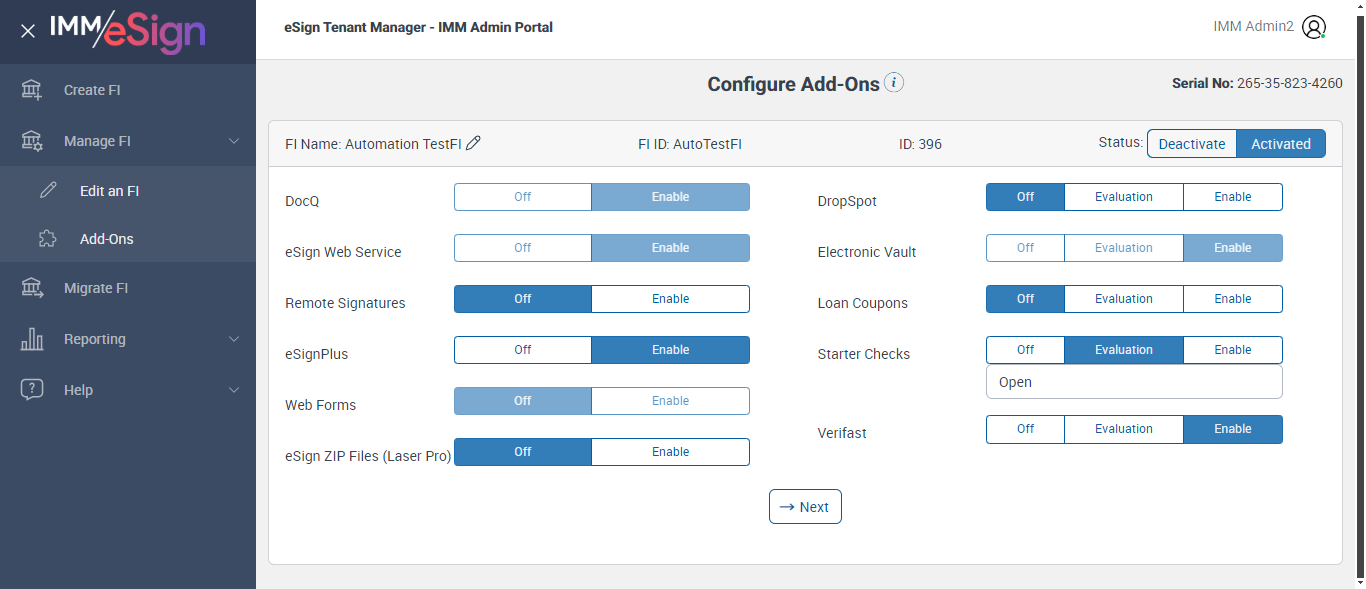Open the IMM Admin2 user profile icon
Screen dimensions: 1366x589
pos(1314,27)
